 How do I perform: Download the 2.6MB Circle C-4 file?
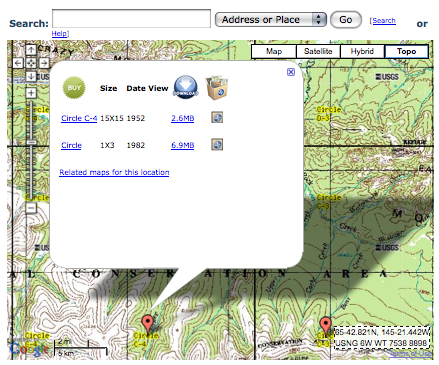[183, 118]
